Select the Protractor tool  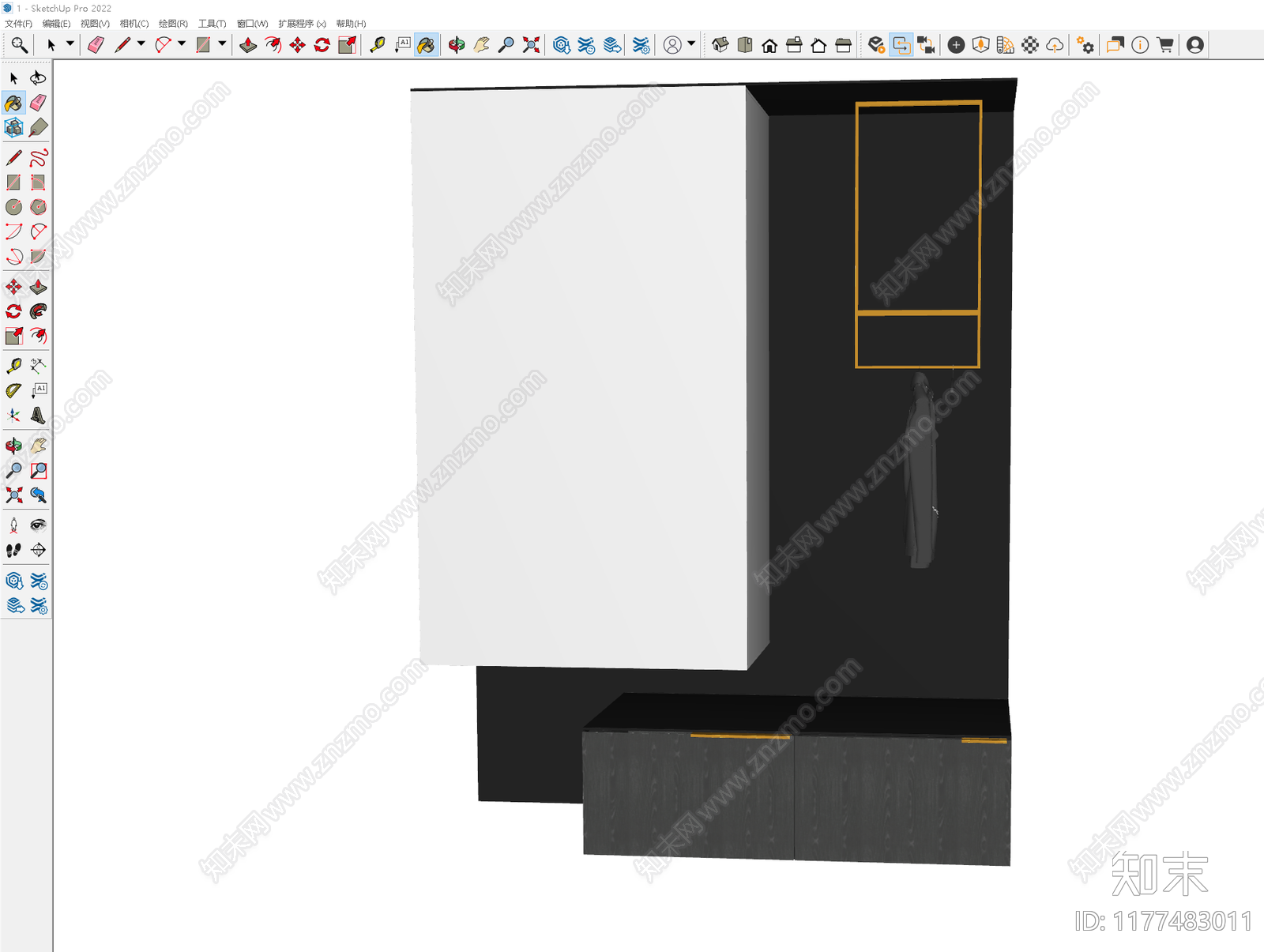click(x=13, y=390)
